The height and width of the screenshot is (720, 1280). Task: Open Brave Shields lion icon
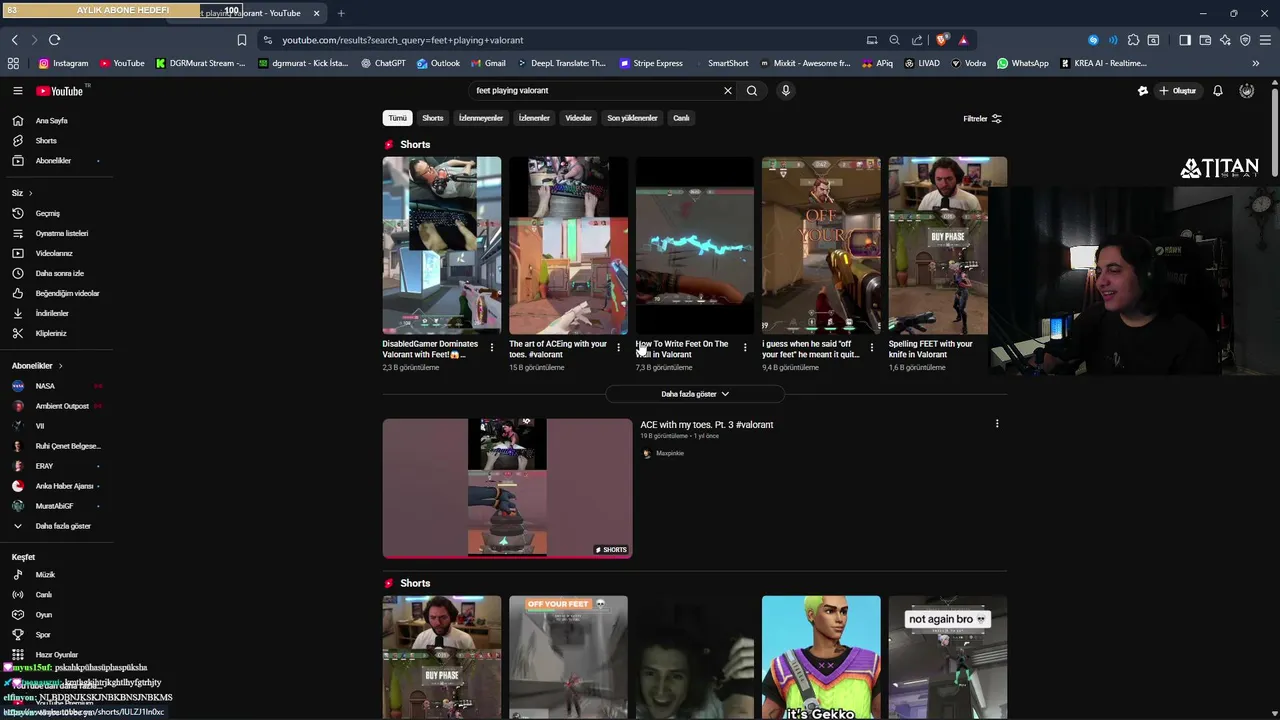(x=942, y=40)
